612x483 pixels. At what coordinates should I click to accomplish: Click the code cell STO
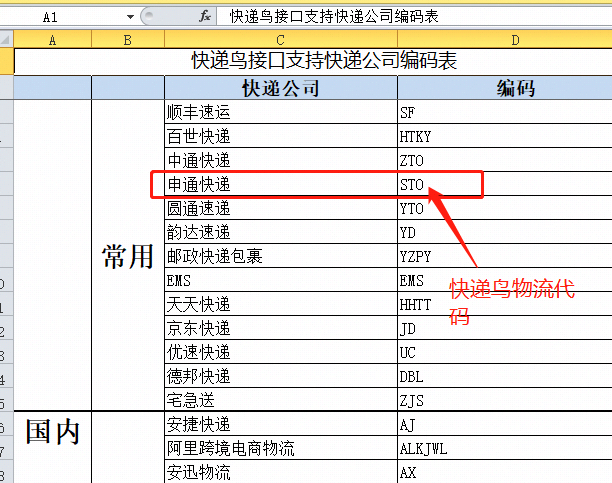click(505, 184)
